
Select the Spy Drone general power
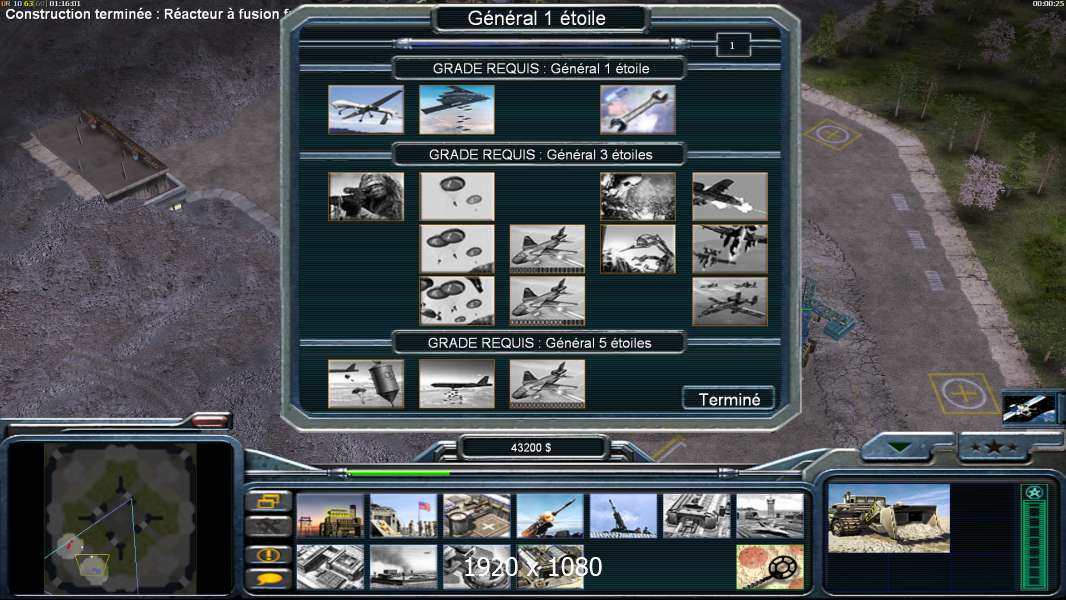pos(366,109)
